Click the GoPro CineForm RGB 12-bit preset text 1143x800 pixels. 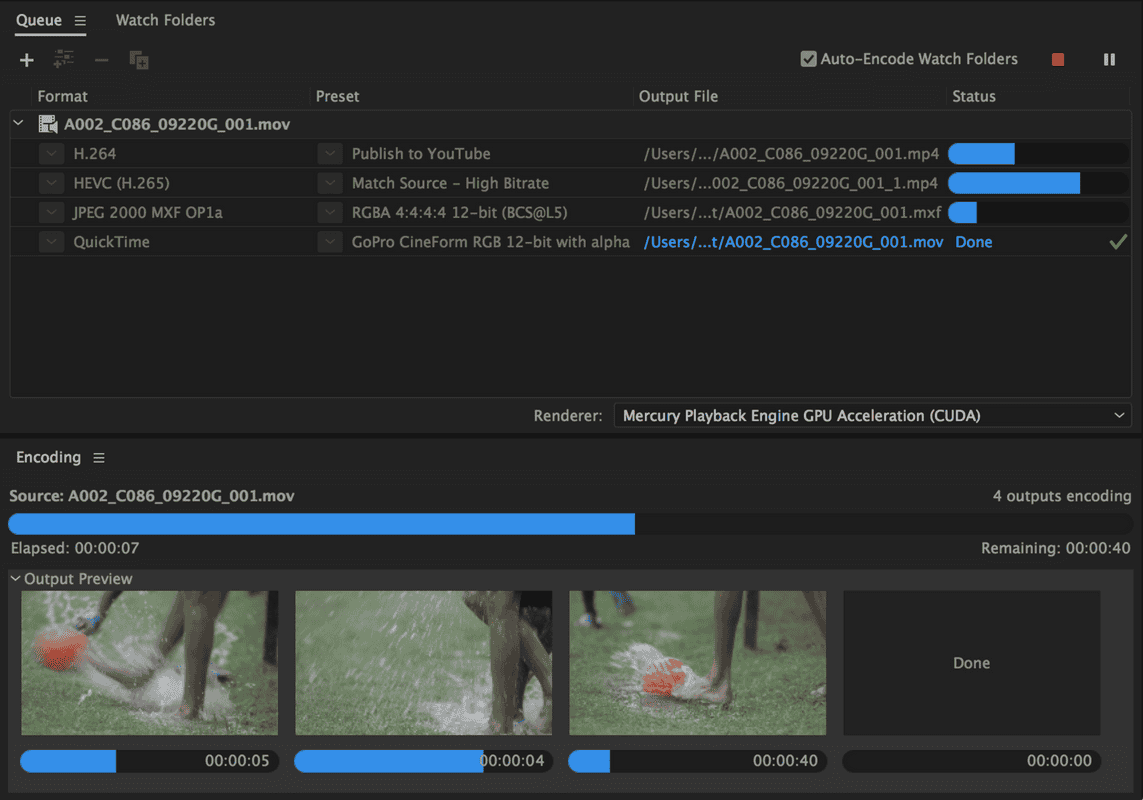click(491, 242)
